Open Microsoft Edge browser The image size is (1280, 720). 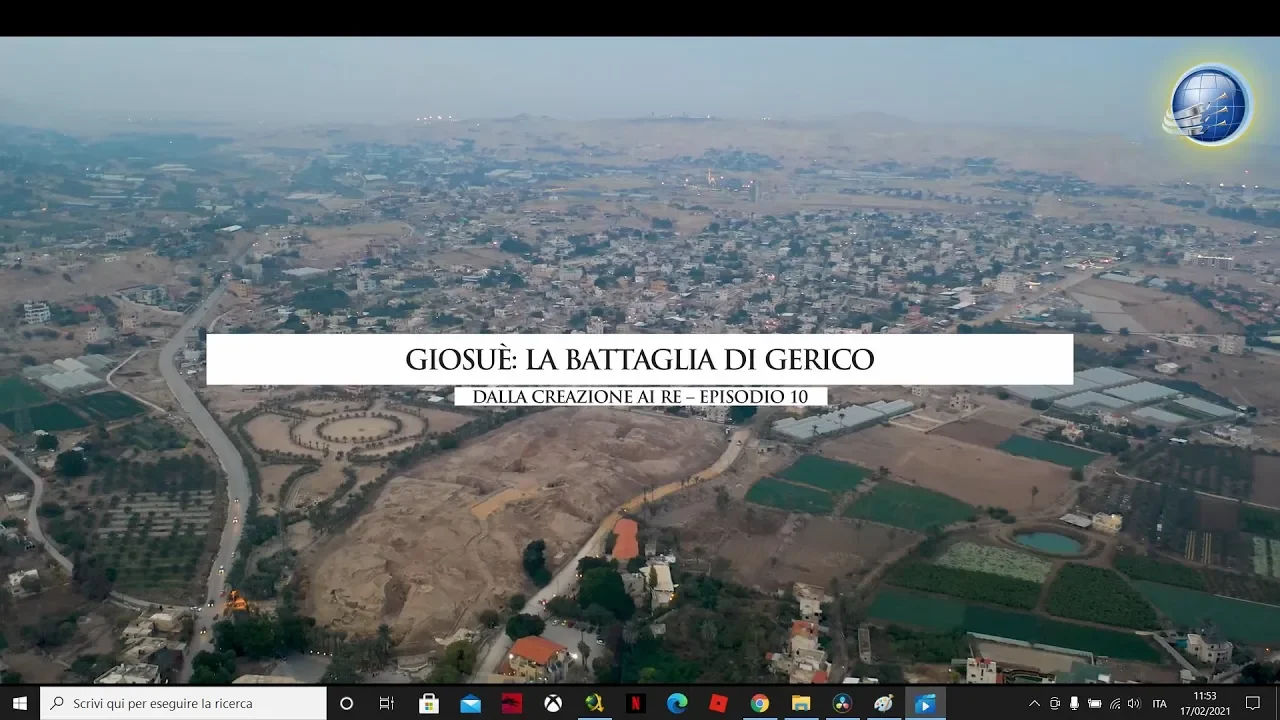click(677, 703)
